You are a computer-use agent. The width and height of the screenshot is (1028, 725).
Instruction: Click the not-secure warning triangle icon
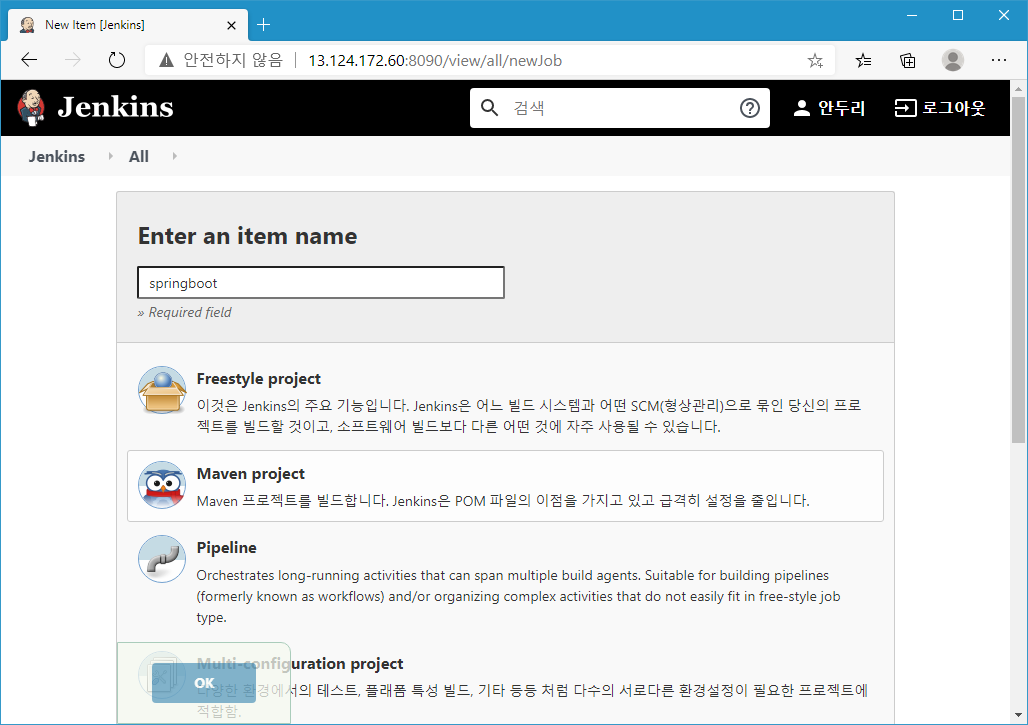[167, 60]
